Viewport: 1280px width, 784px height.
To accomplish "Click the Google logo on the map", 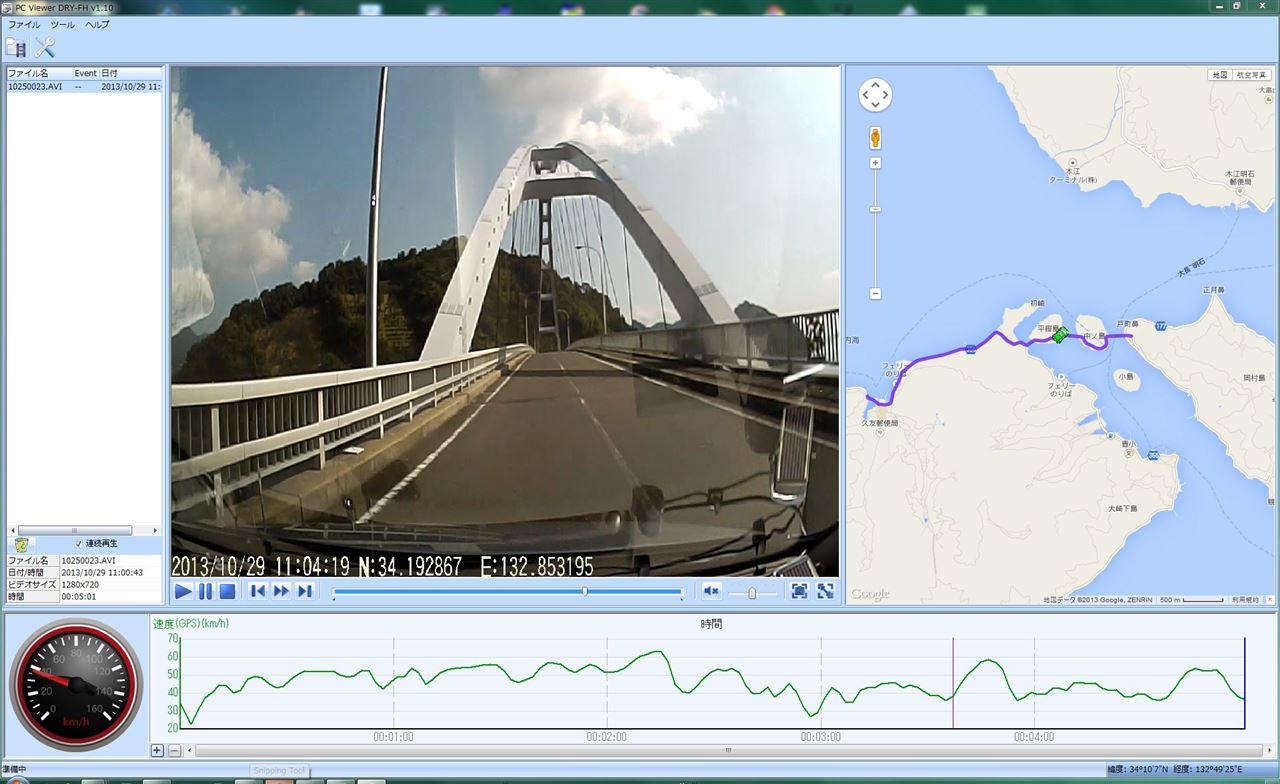I will [870, 595].
